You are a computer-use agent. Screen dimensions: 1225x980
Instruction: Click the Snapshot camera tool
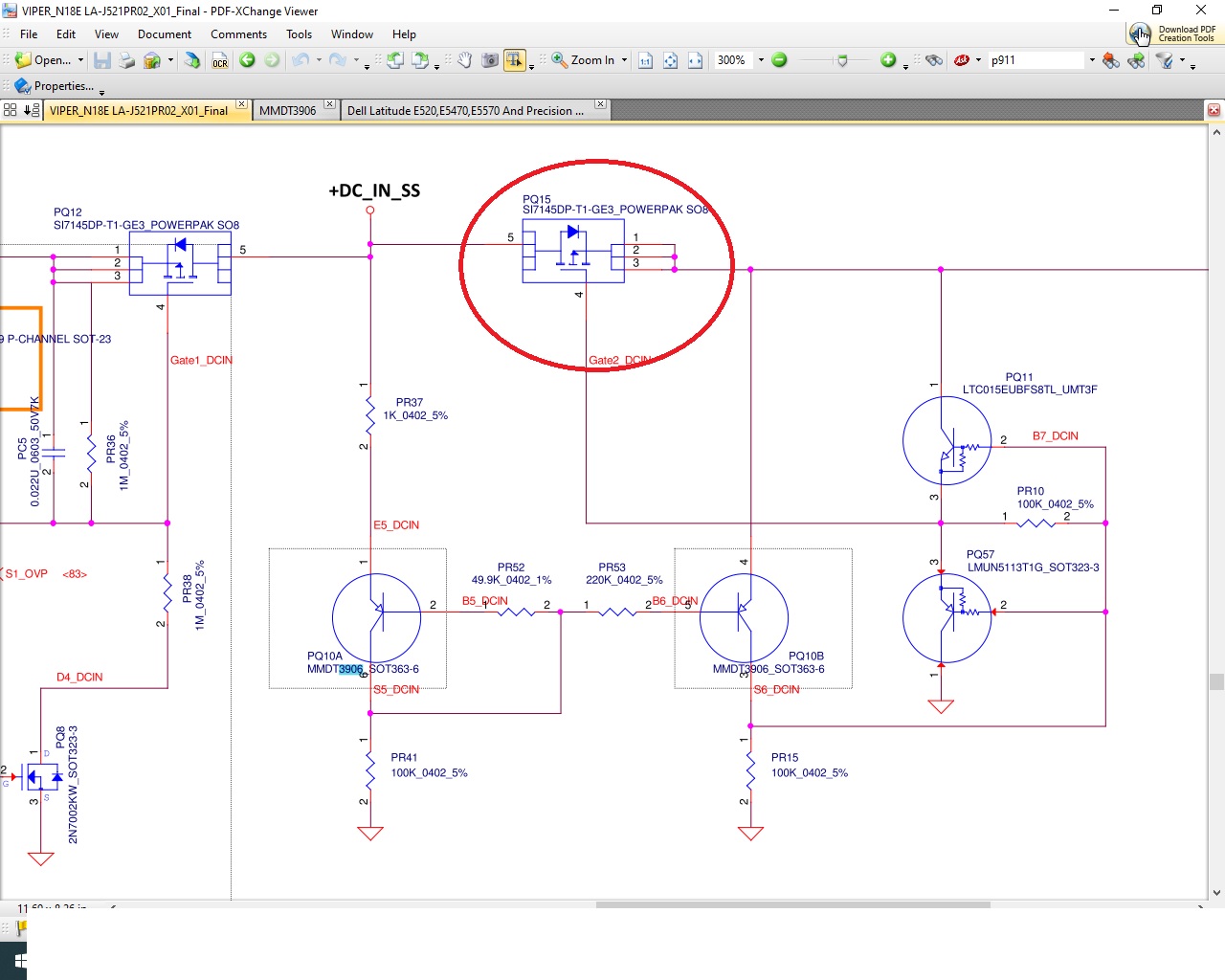[x=490, y=60]
